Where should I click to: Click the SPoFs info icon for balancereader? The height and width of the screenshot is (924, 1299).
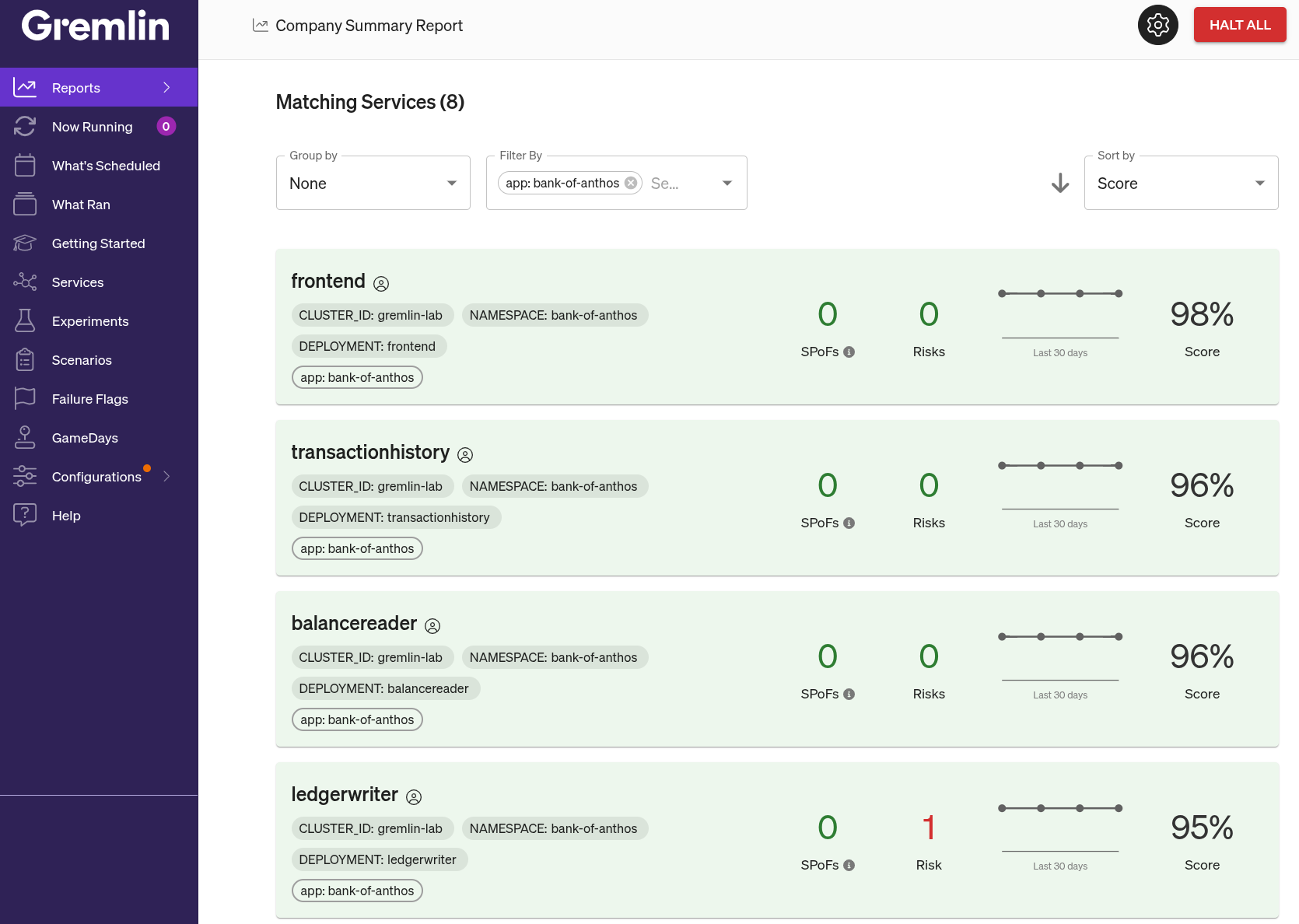849,695
